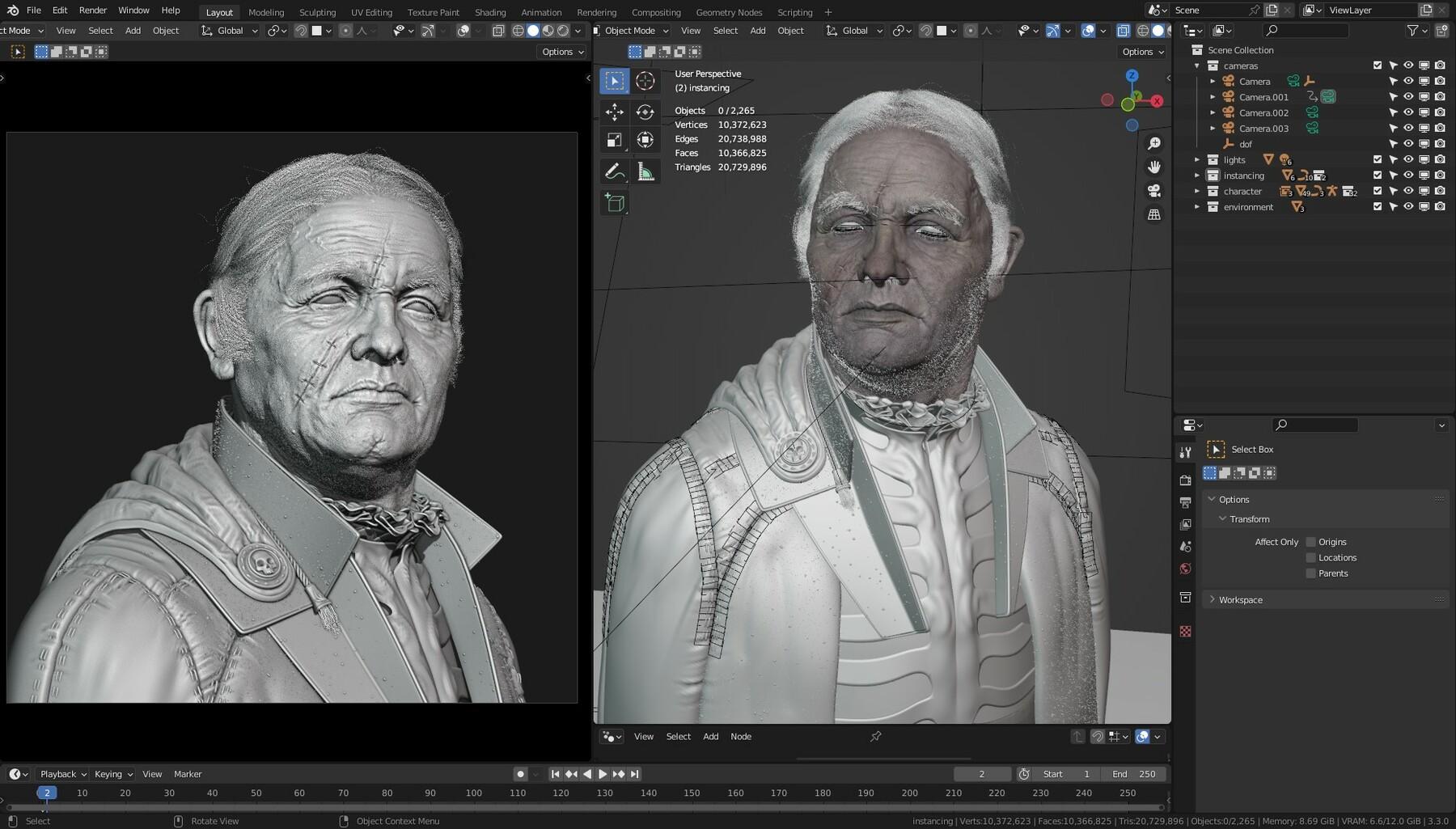Select the Measure tool
The image size is (1456, 829).
(x=645, y=171)
